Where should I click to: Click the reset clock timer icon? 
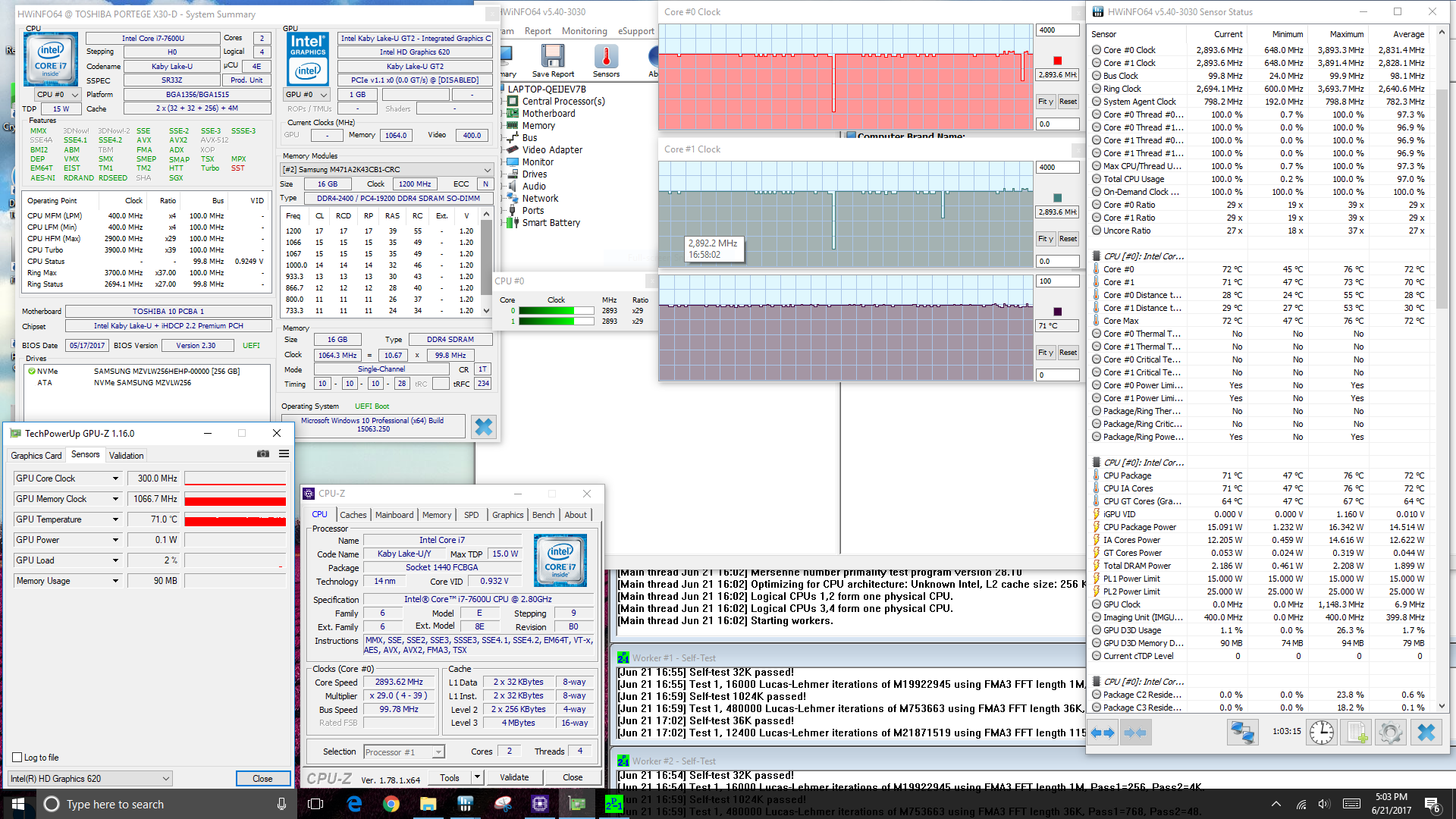(x=1322, y=733)
